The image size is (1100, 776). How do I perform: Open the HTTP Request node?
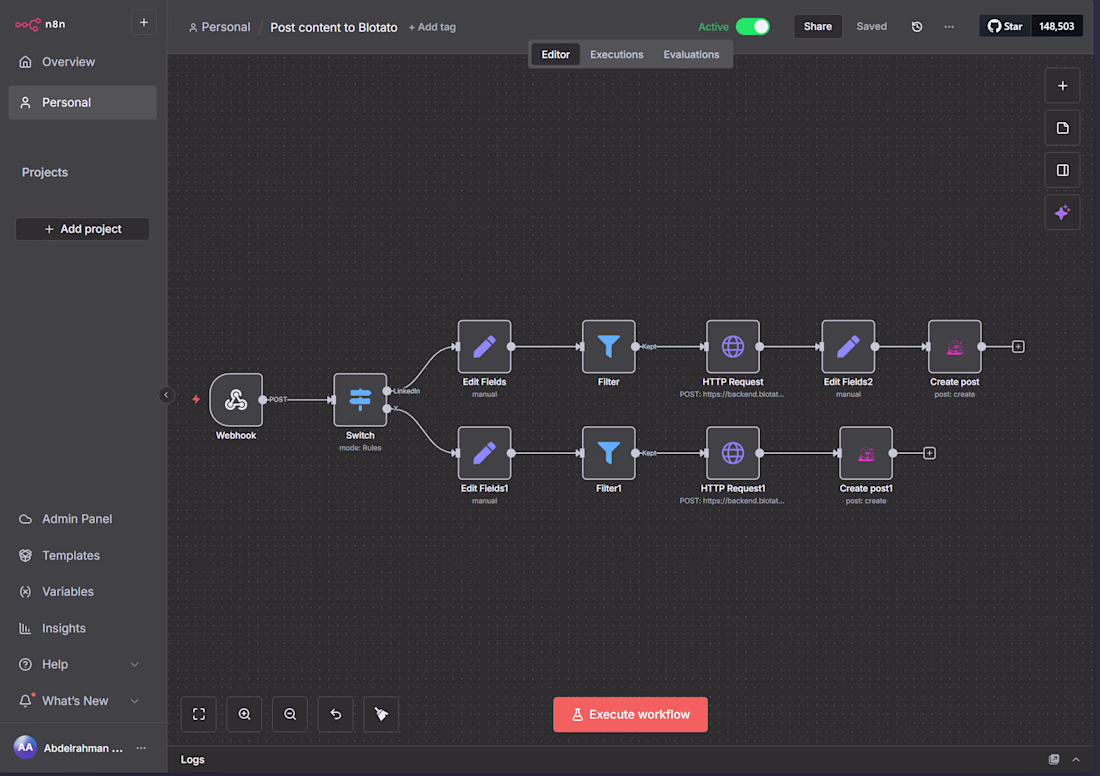[732, 346]
